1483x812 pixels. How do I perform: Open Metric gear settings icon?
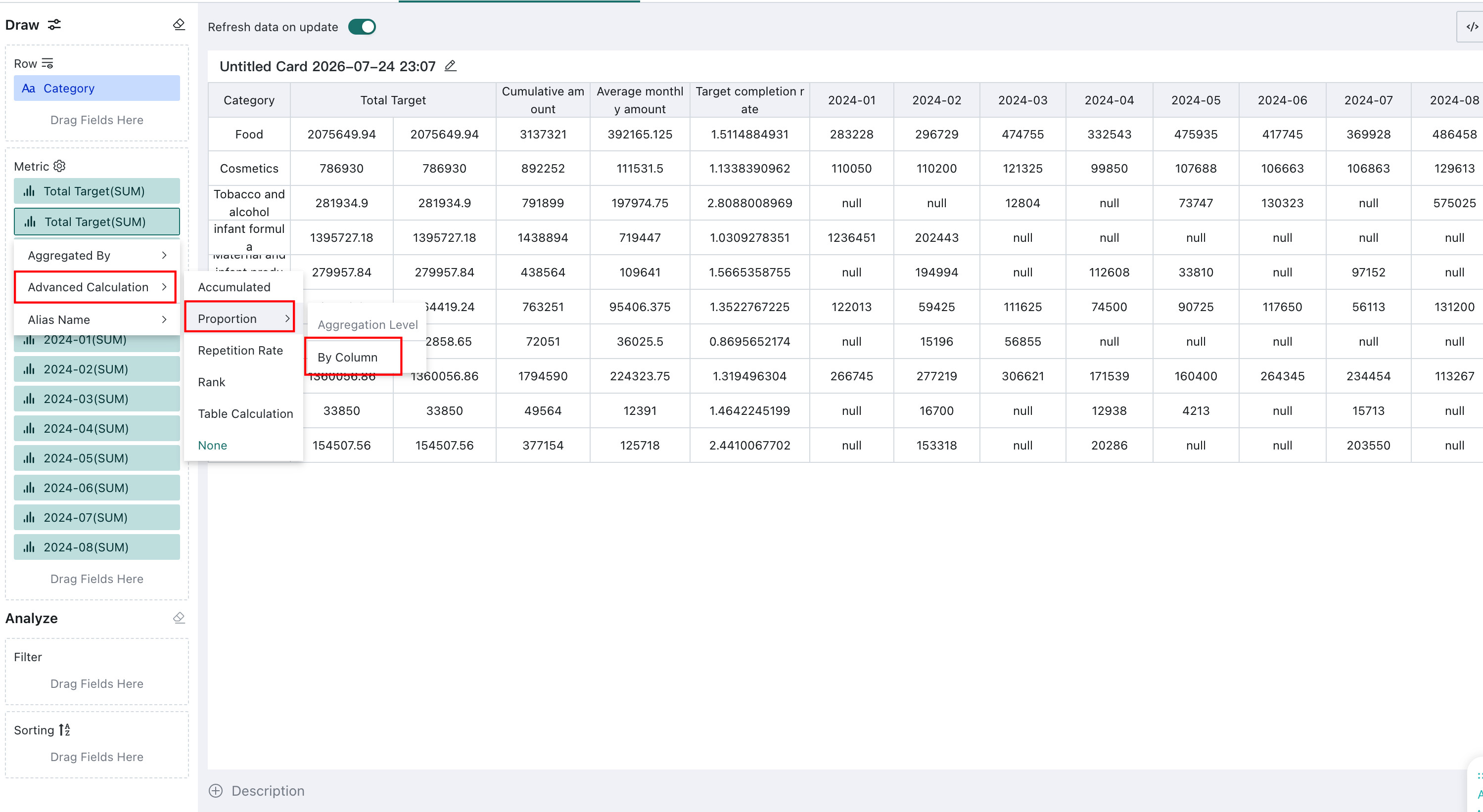59,166
